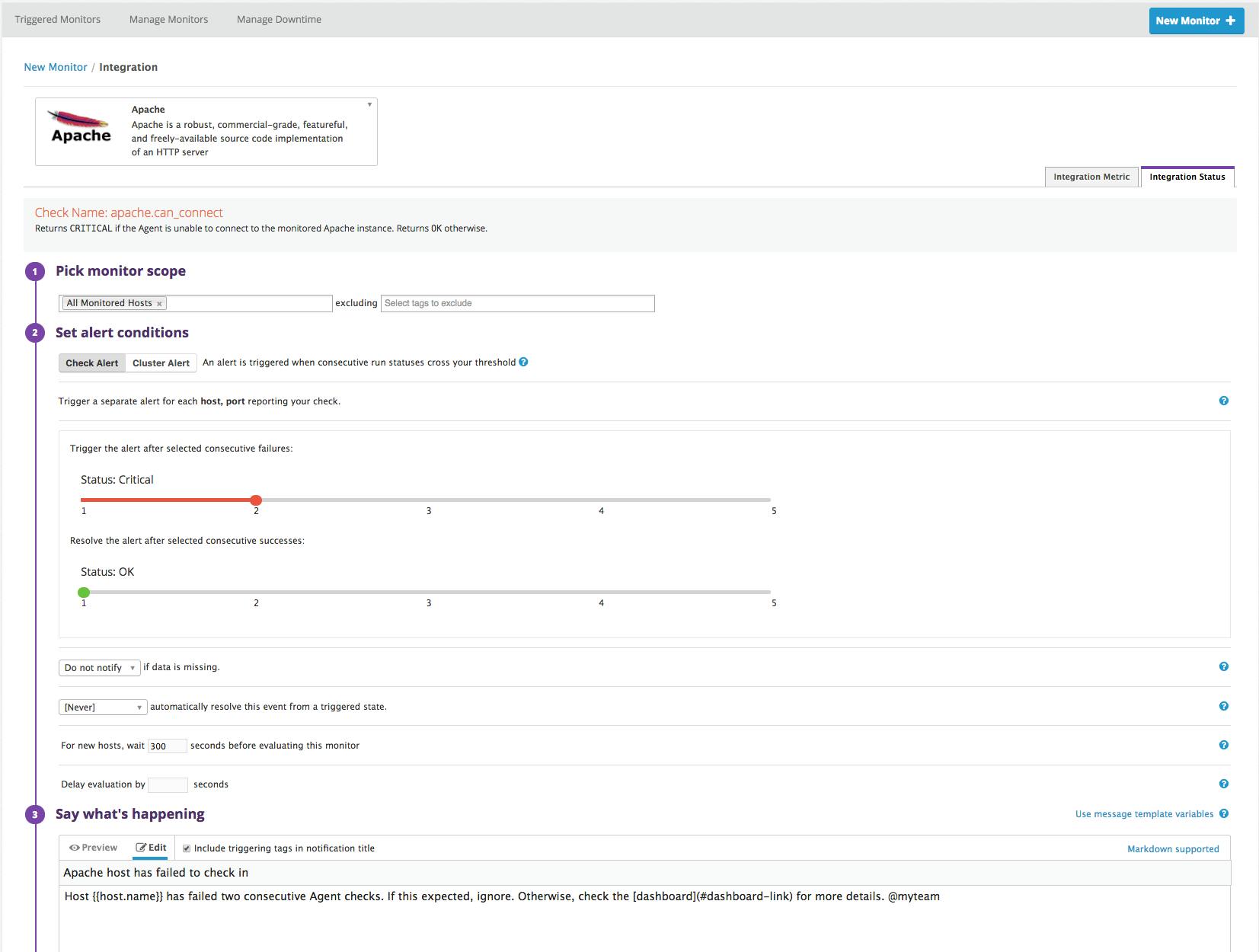1259x952 pixels.
Task: Click the Pick monitor scope heading
Action: click(120, 271)
